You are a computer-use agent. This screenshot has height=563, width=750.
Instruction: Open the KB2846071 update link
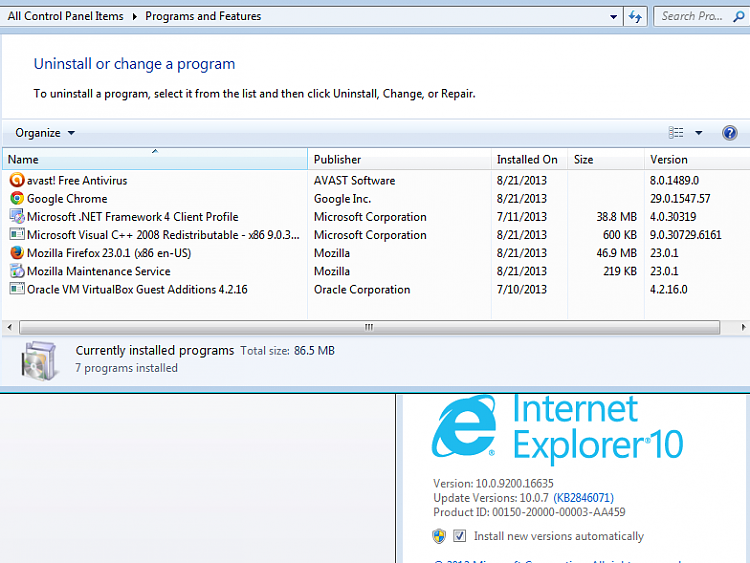coord(583,498)
